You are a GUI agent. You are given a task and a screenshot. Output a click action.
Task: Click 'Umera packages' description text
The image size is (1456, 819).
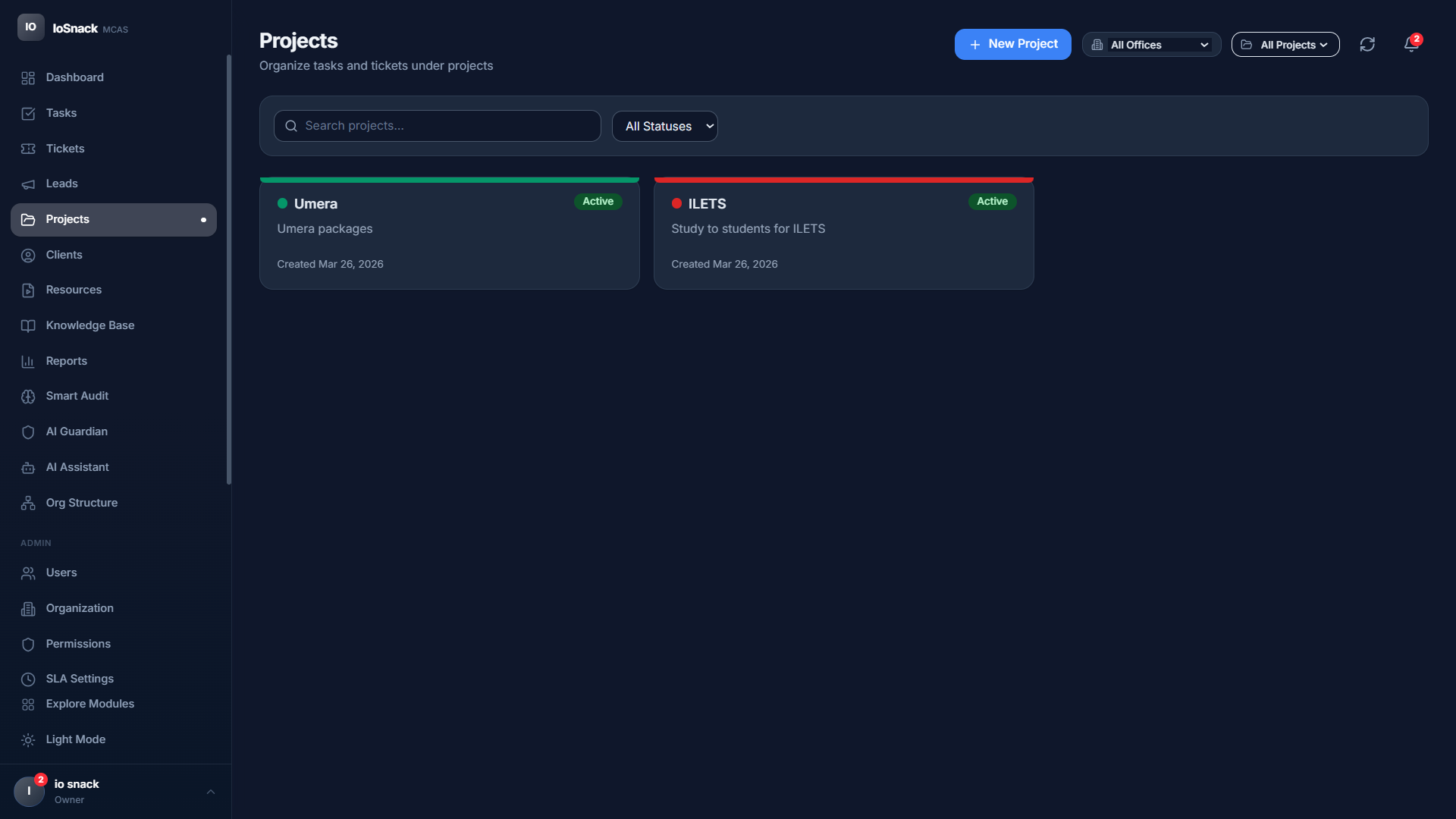[325, 229]
